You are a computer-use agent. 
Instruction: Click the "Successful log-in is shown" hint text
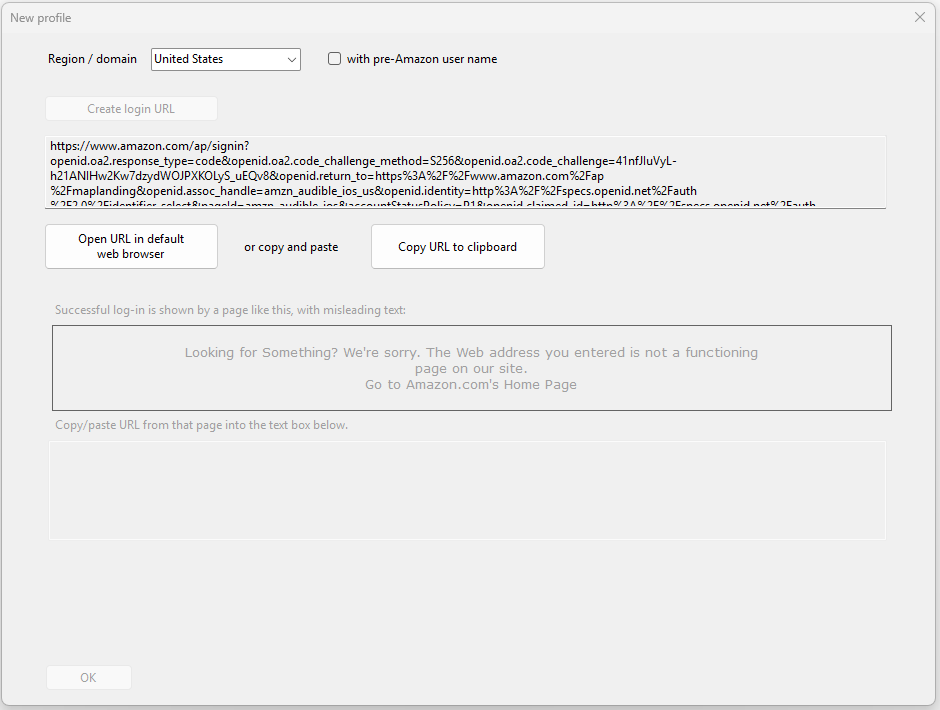(x=230, y=310)
